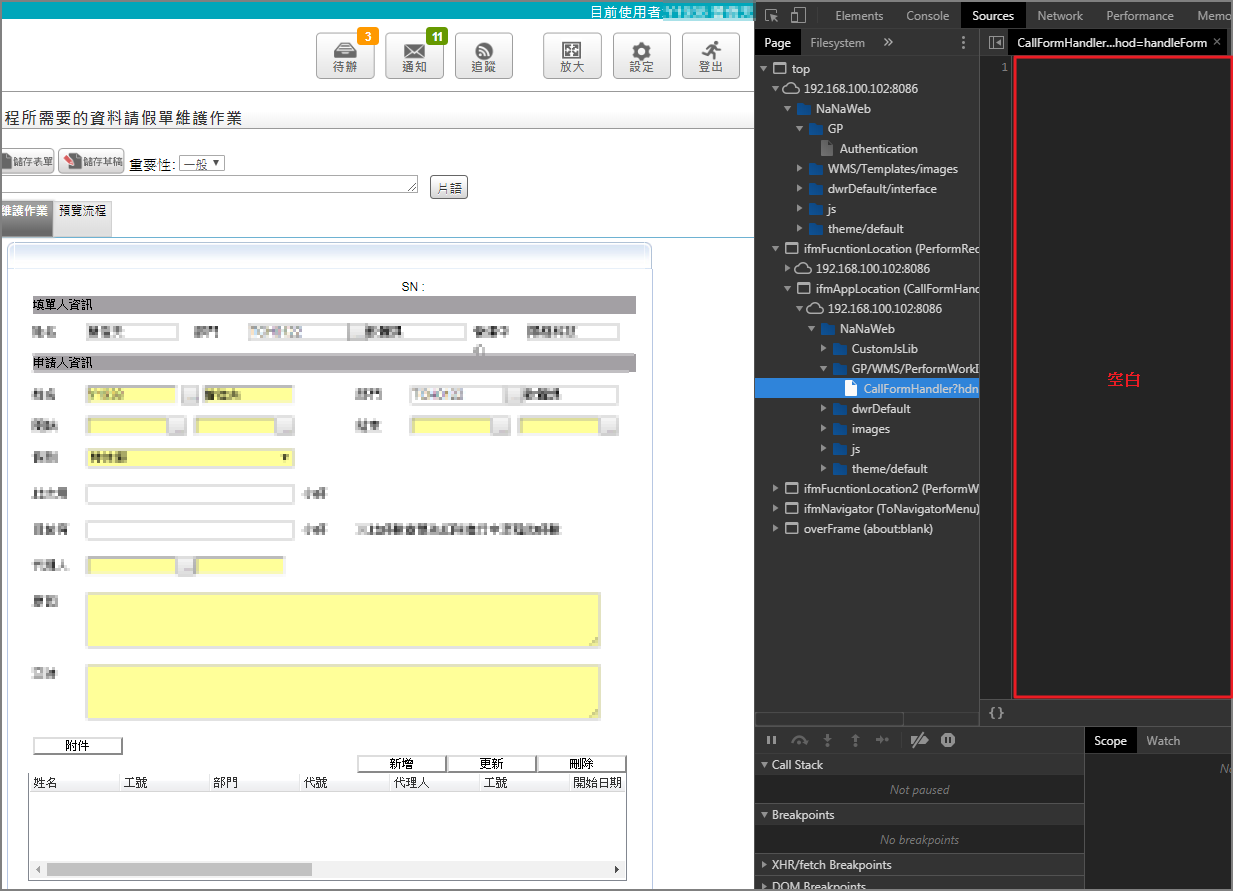The height and width of the screenshot is (891, 1233).
Task: Open 設定 settings gear button
Action: click(x=641, y=56)
